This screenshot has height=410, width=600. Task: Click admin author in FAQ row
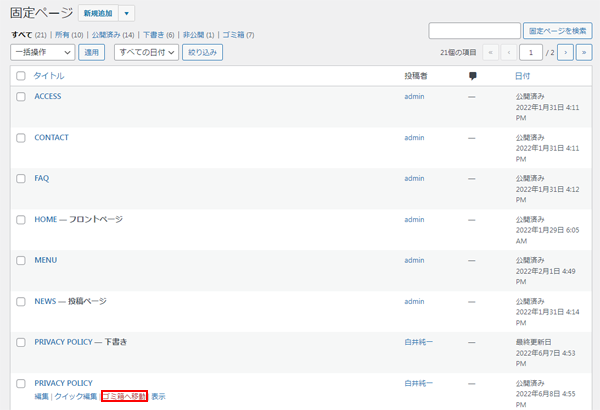pyautogui.click(x=414, y=178)
